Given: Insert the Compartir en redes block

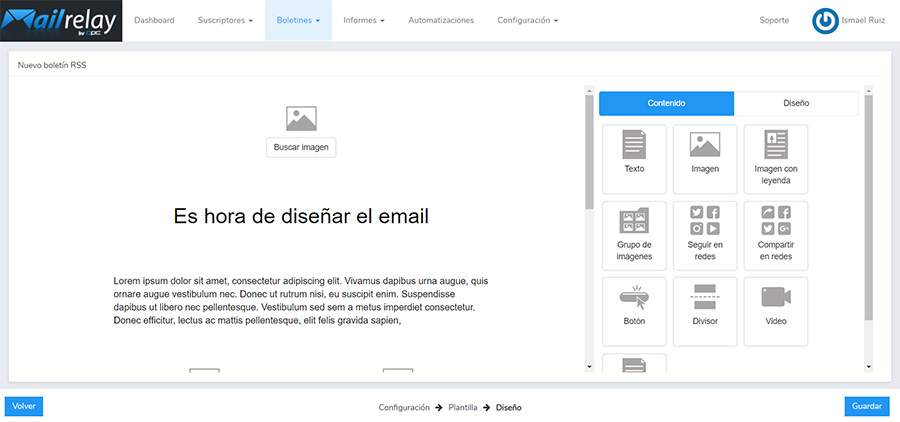Looking at the screenshot, I should point(776,235).
